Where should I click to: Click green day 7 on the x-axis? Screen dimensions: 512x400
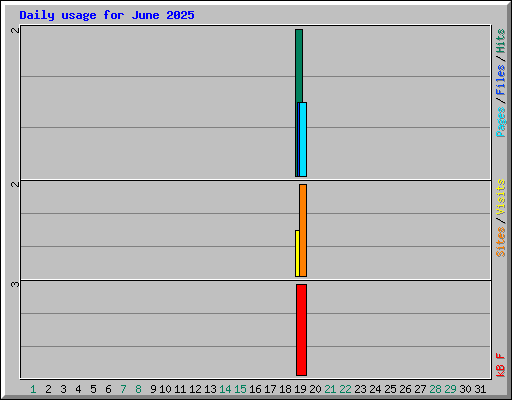pyautogui.click(x=123, y=389)
